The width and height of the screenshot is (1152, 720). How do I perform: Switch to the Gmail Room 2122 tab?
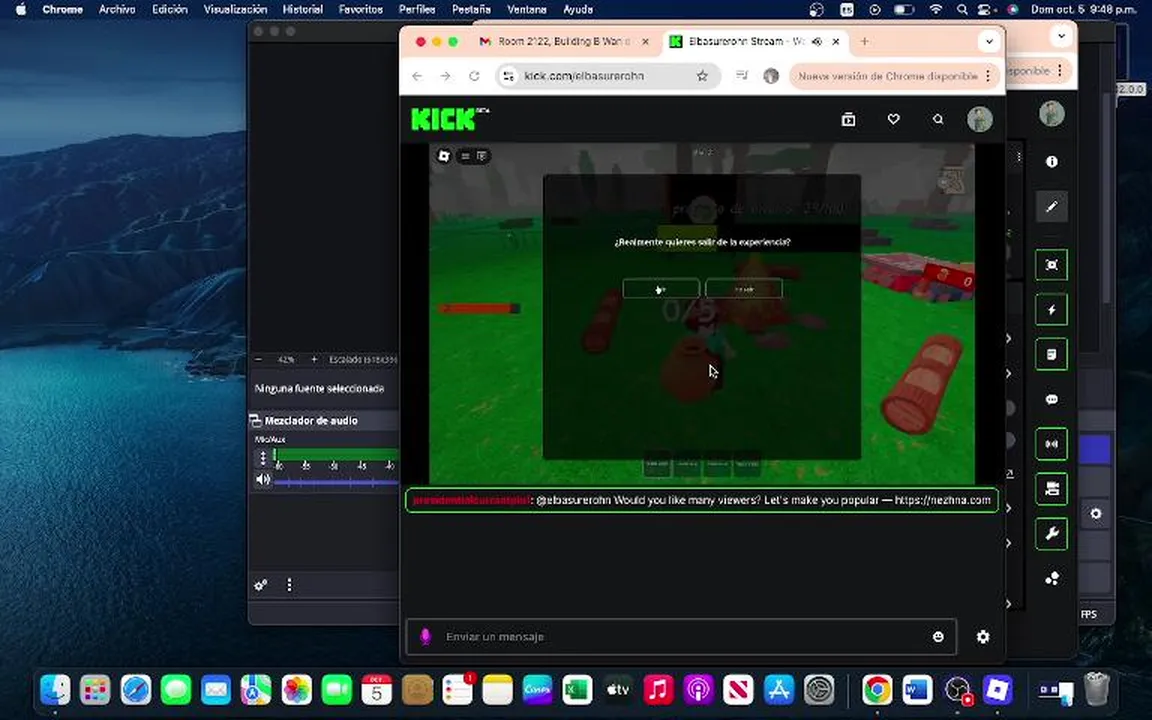point(564,41)
